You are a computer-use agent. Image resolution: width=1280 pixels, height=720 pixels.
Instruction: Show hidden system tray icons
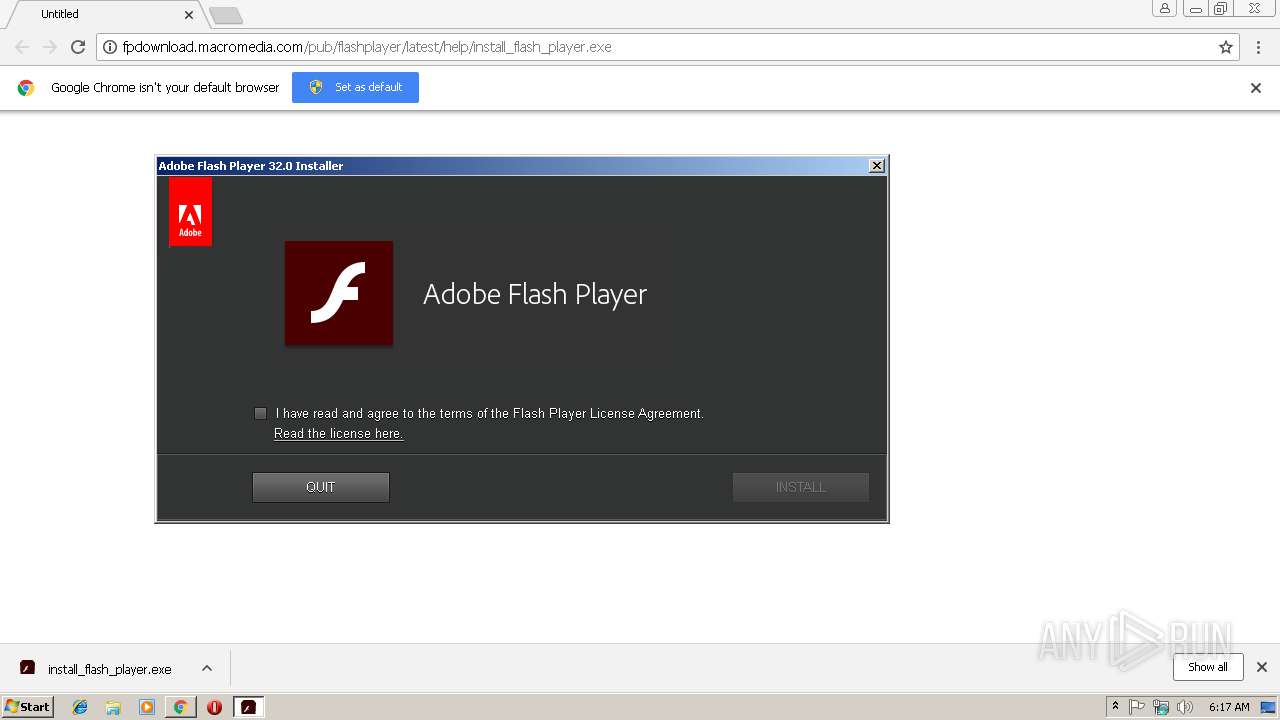pos(1116,707)
